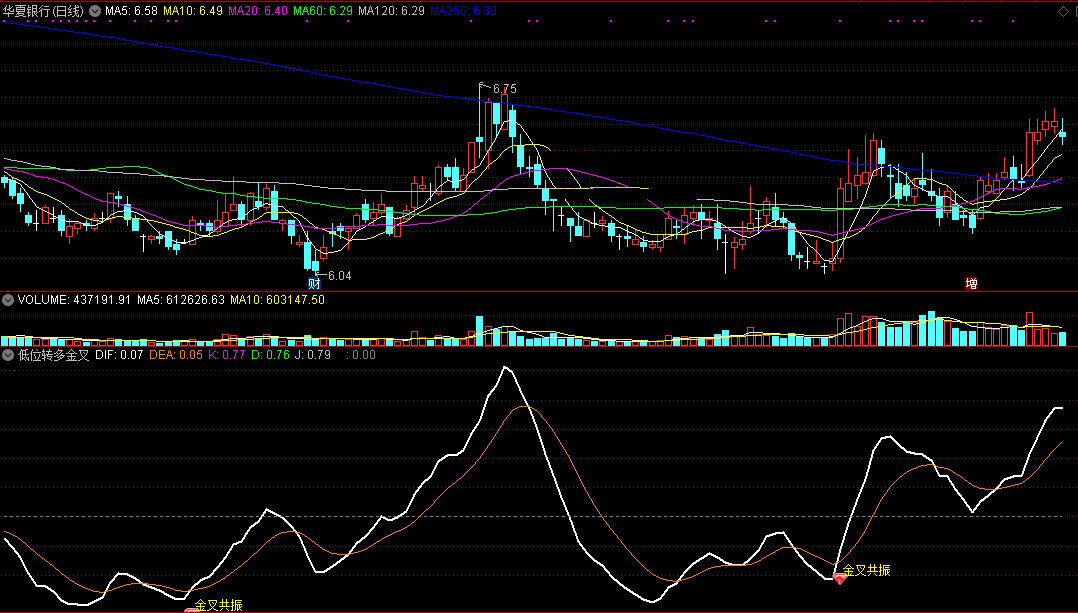The width and height of the screenshot is (1078, 613).
Task: Click the hollow diamond icon at top right
Action: [x=1062, y=11]
